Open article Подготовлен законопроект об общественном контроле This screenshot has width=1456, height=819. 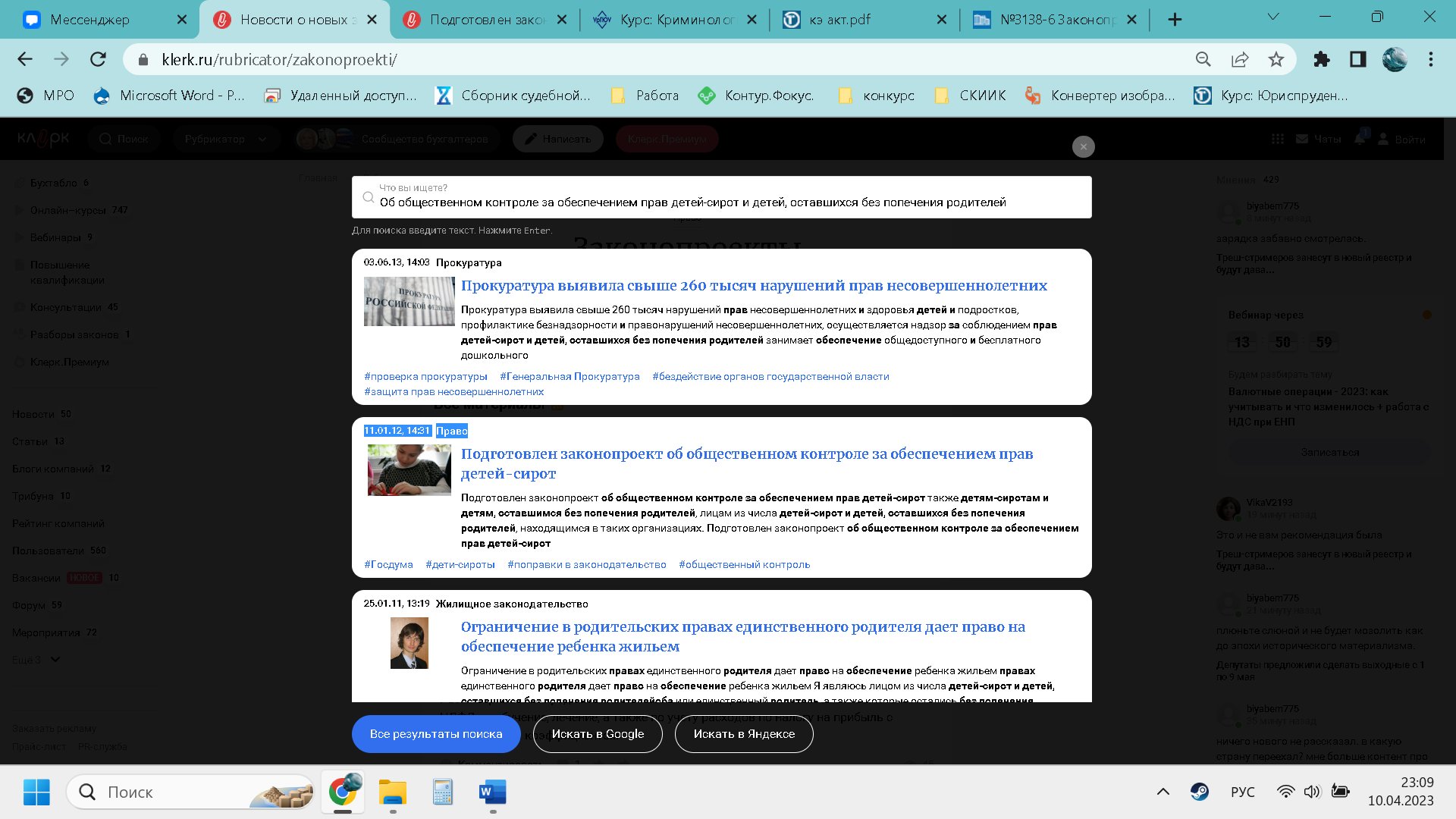[x=747, y=463]
